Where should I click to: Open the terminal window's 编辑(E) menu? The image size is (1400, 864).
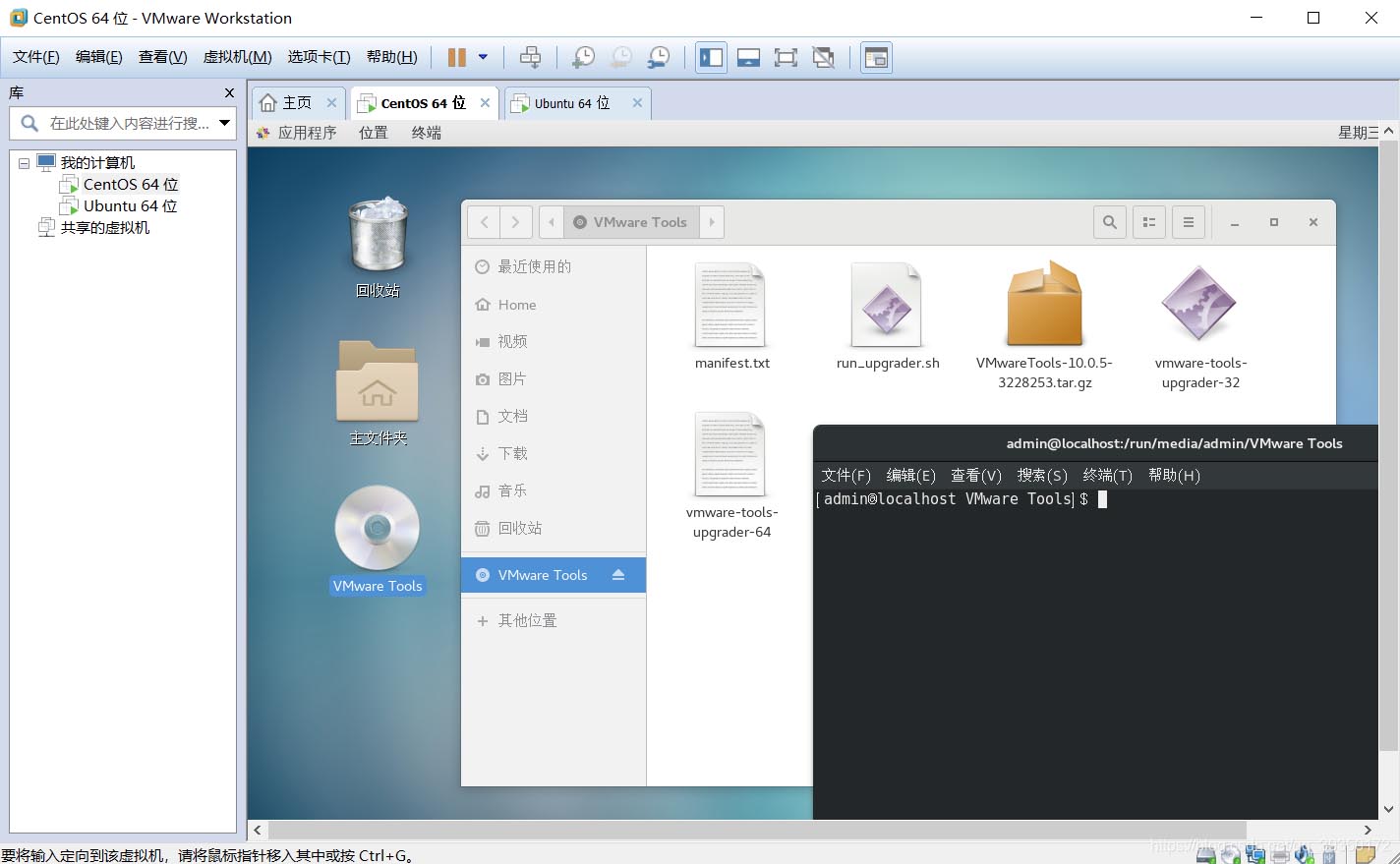(x=910, y=476)
